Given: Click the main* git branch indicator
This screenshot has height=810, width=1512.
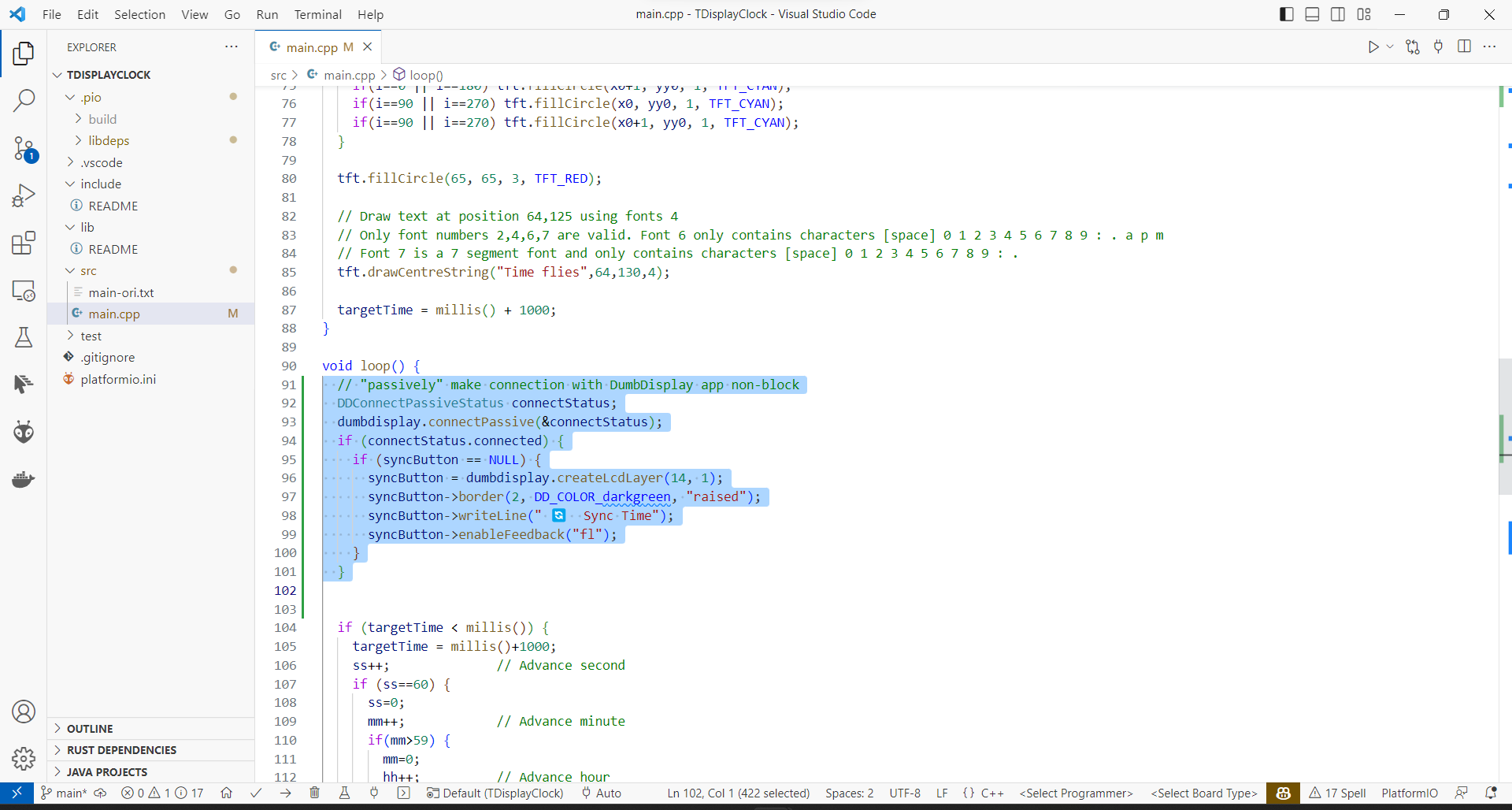Looking at the screenshot, I should pos(64,793).
